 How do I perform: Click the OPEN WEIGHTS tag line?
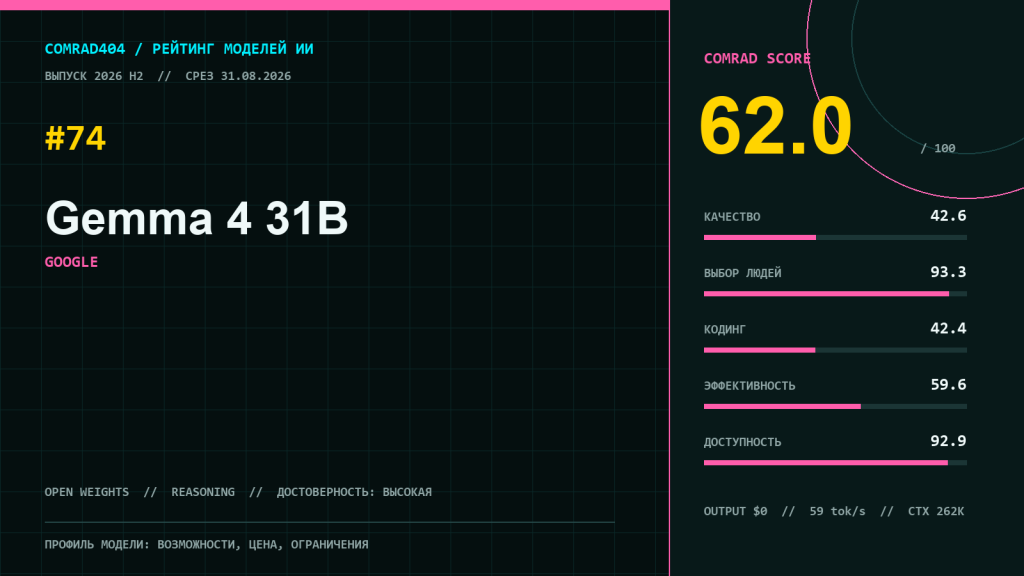[x=238, y=492]
